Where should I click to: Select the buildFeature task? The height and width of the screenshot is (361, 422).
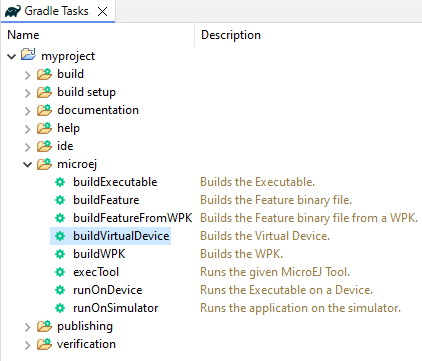pos(106,200)
